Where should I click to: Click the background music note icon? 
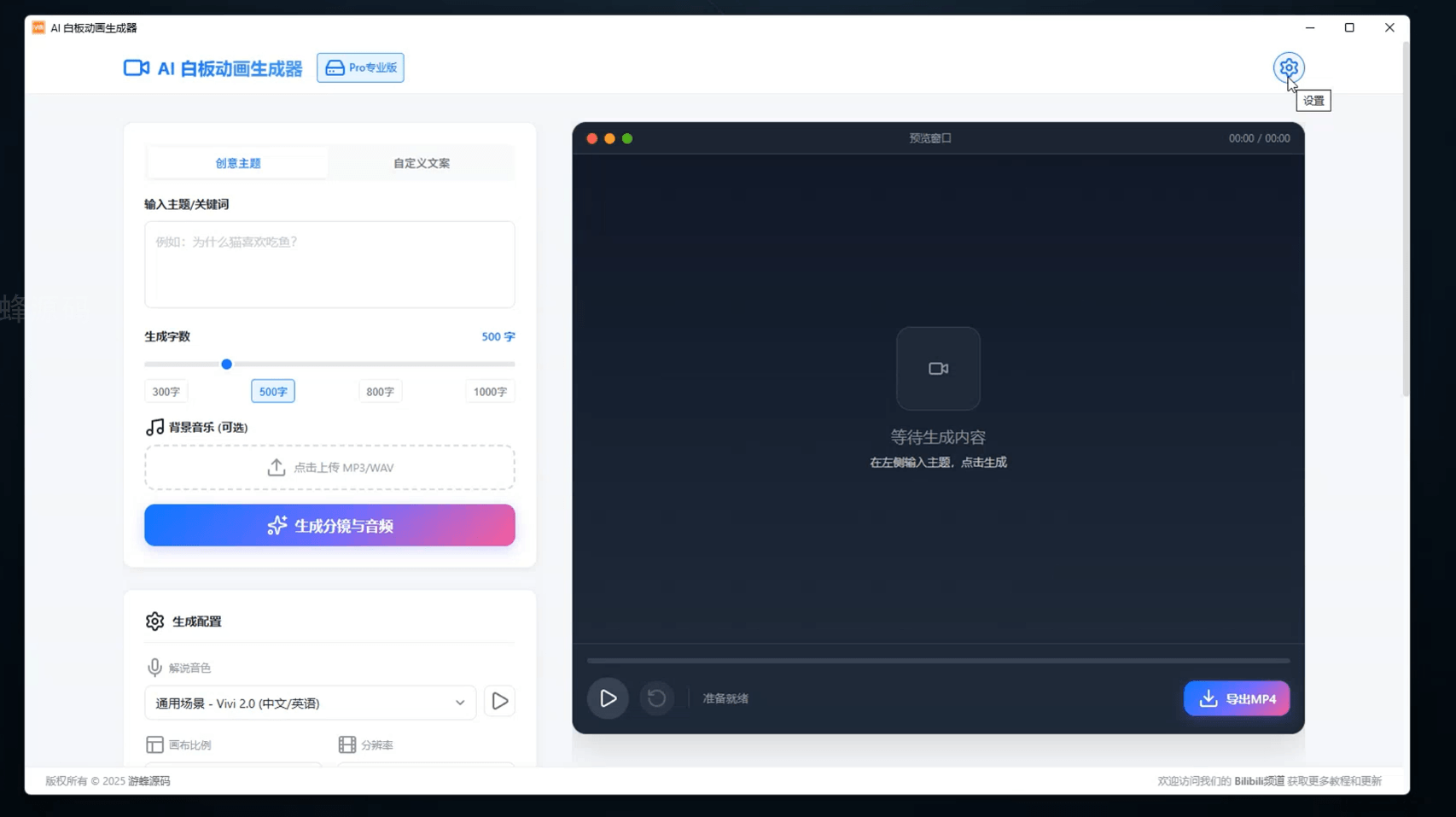pos(154,427)
